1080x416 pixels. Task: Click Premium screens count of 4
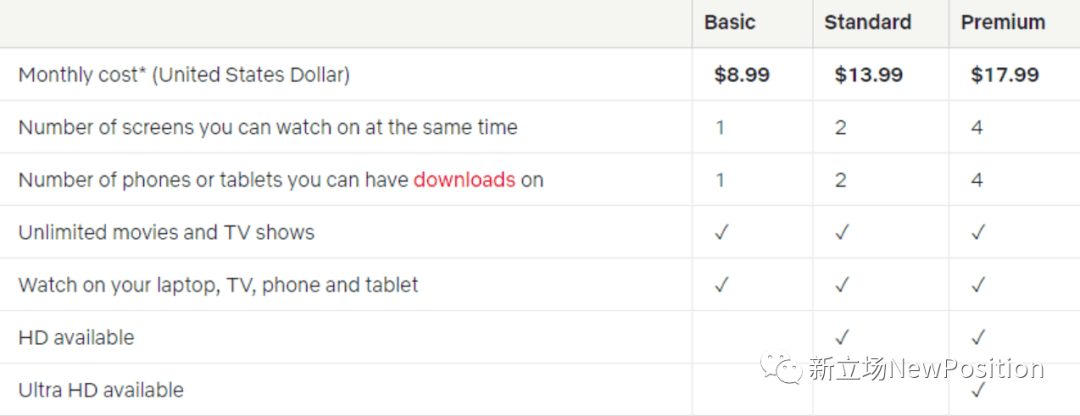coord(977,127)
